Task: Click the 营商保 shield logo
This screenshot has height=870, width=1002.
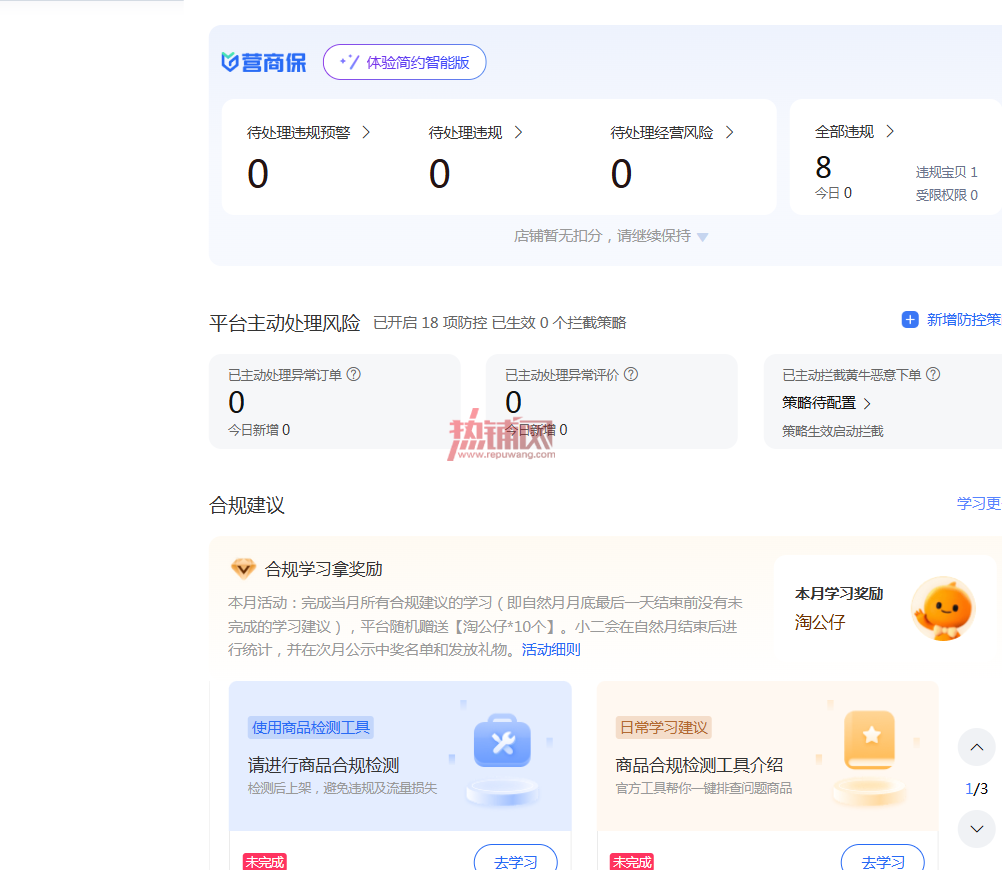Action: click(x=229, y=62)
